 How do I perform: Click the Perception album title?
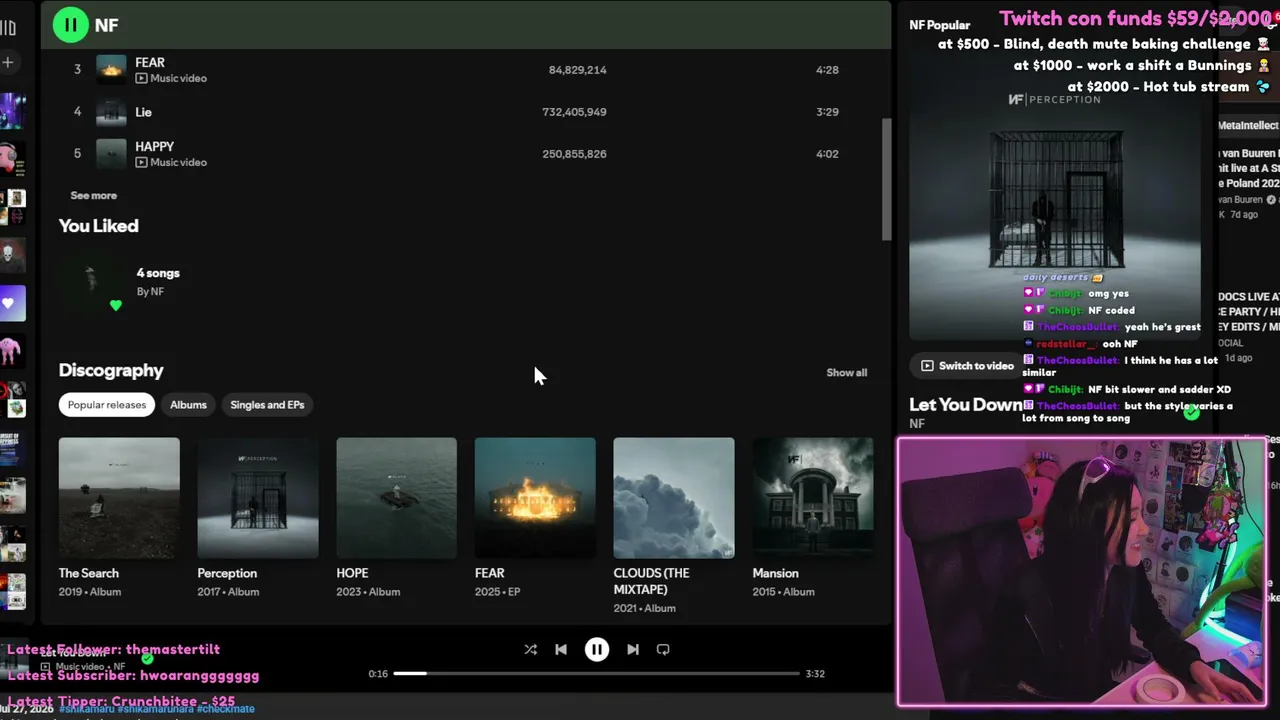[227, 573]
